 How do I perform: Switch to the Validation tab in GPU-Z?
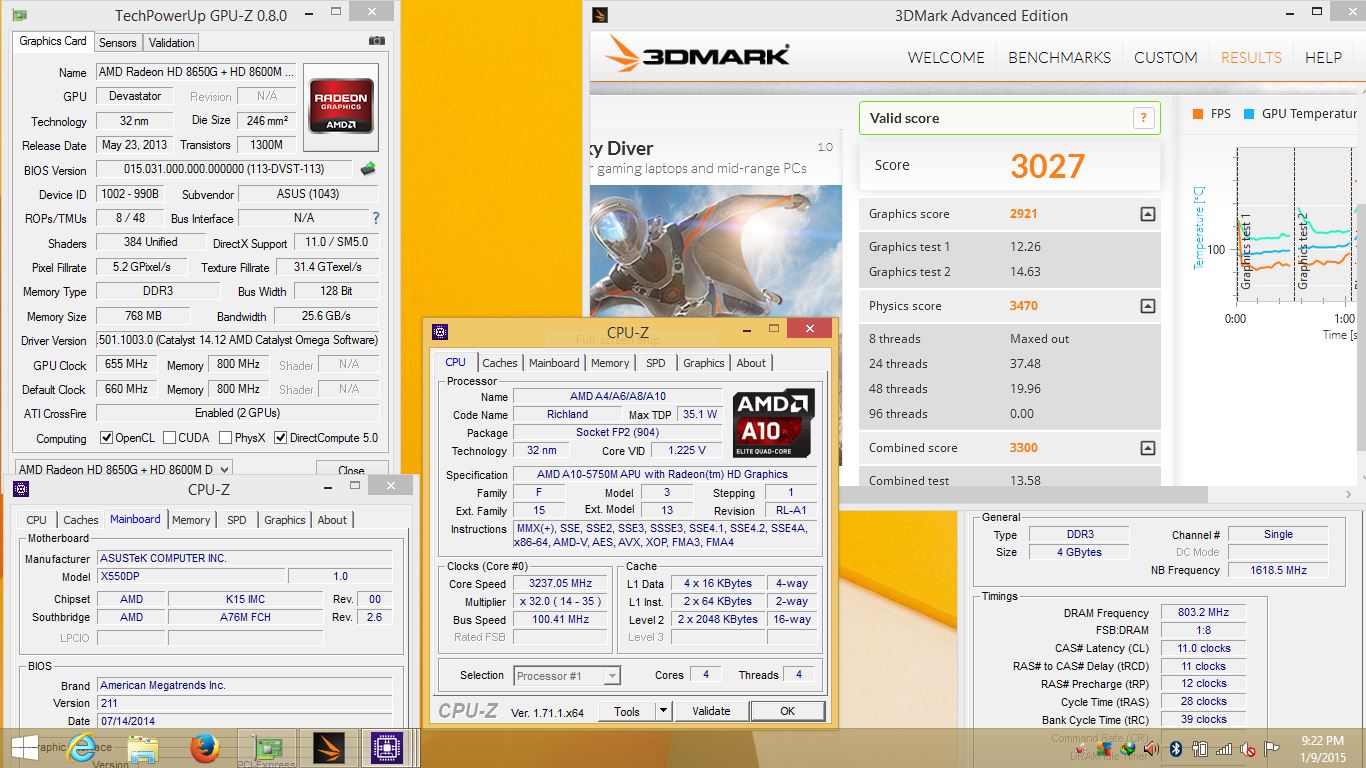(x=172, y=42)
